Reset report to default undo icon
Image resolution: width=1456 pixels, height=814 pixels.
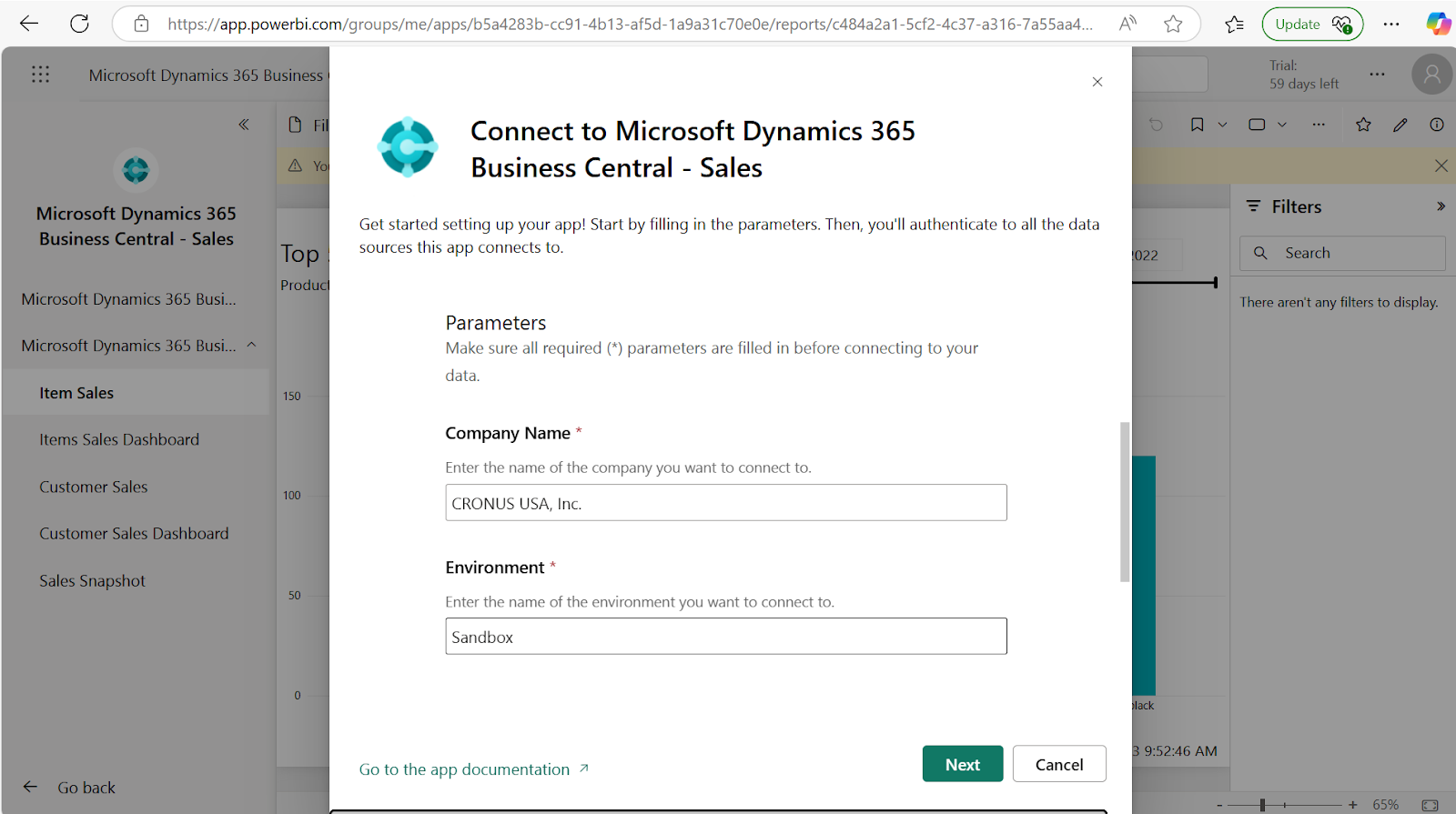(1156, 125)
